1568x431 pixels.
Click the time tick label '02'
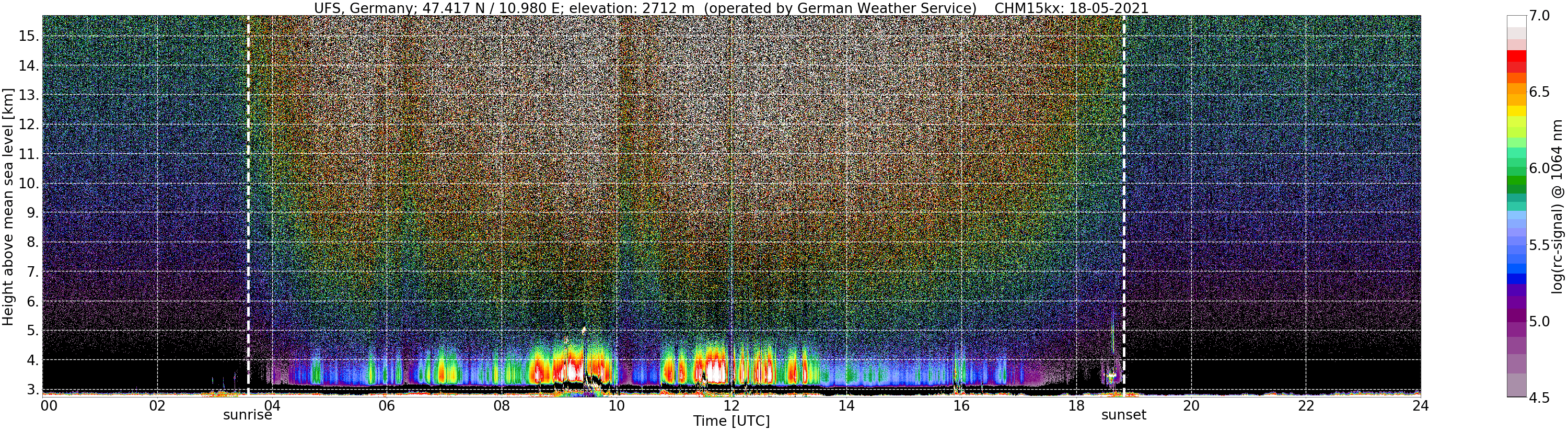[157, 405]
